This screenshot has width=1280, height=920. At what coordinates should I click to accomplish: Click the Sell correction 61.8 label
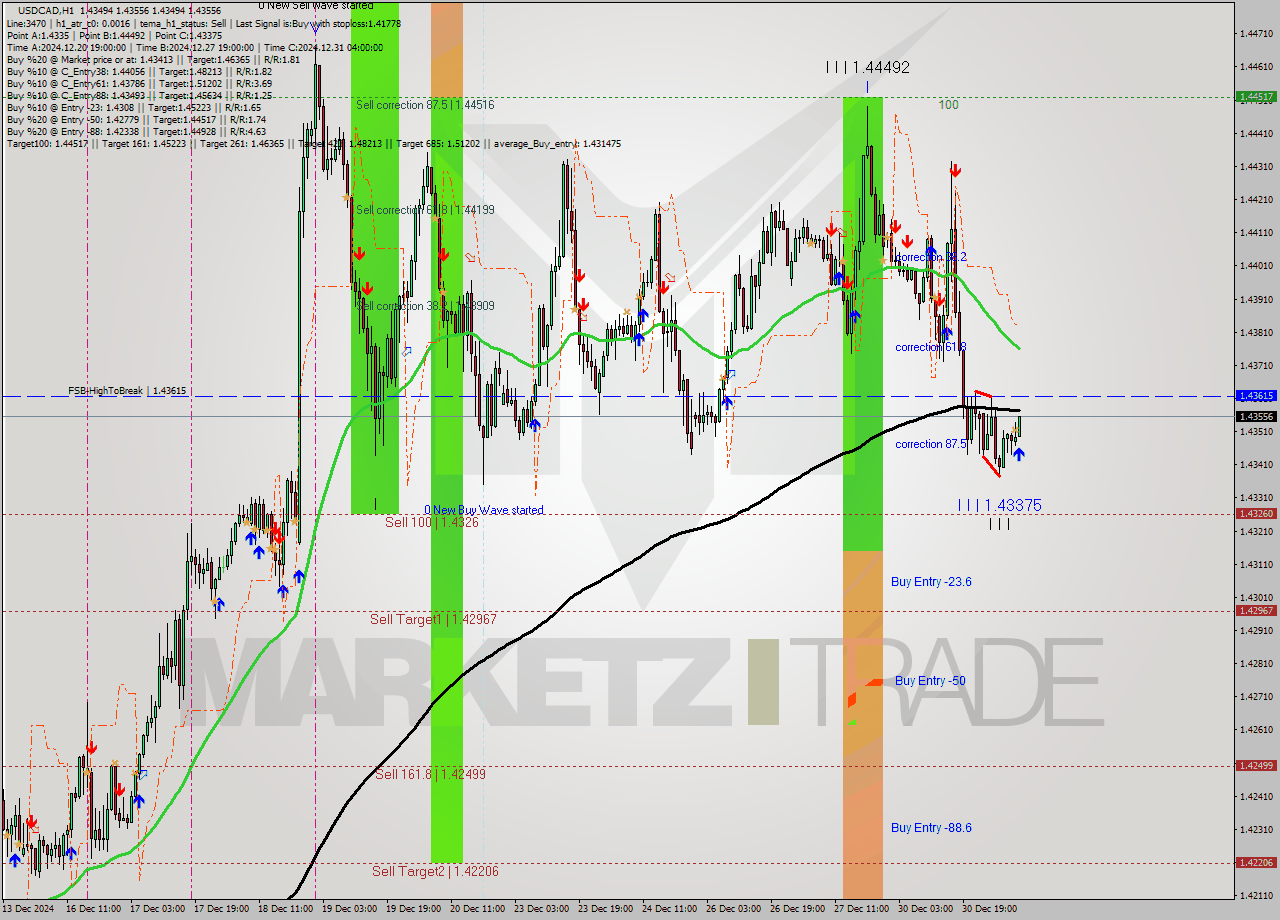425,210
